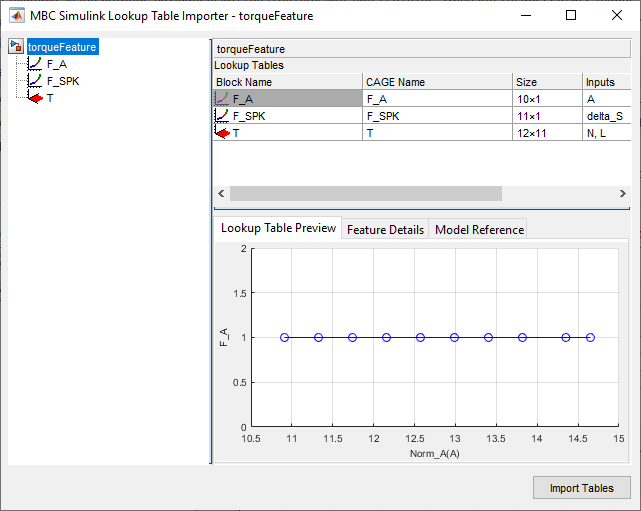The height and width of the screenshot is (511, 641).
Task: Close the Lookup Table Importer window
Action: click(616, 16)
